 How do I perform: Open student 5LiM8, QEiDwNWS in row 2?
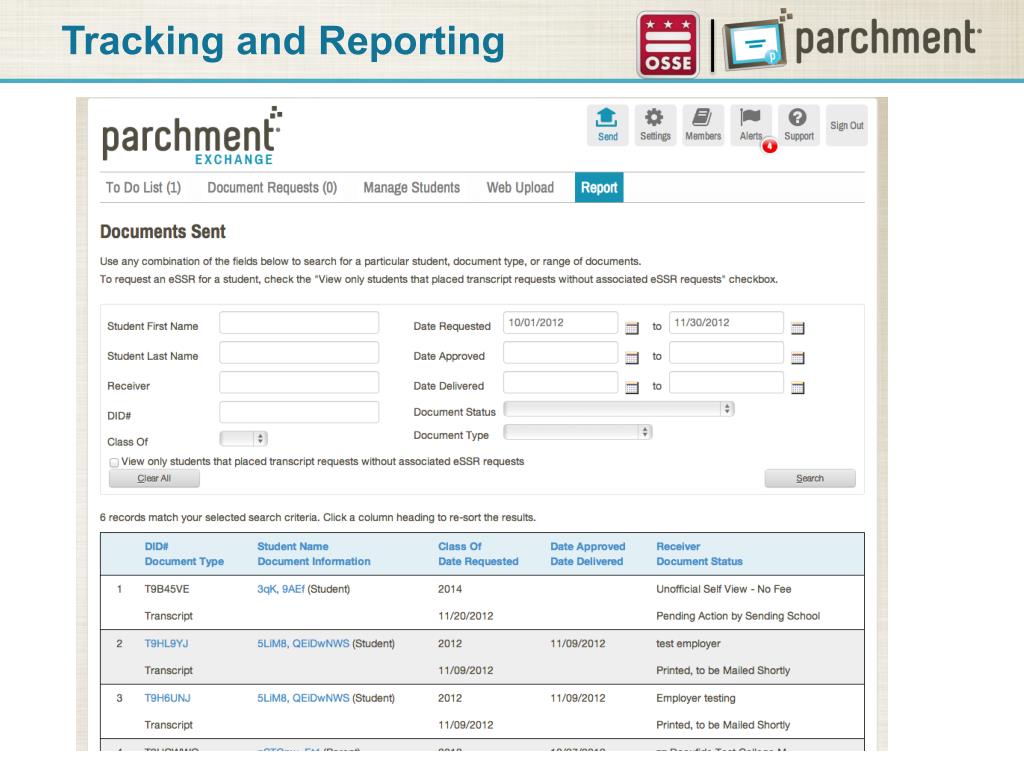tap(303, 643)
